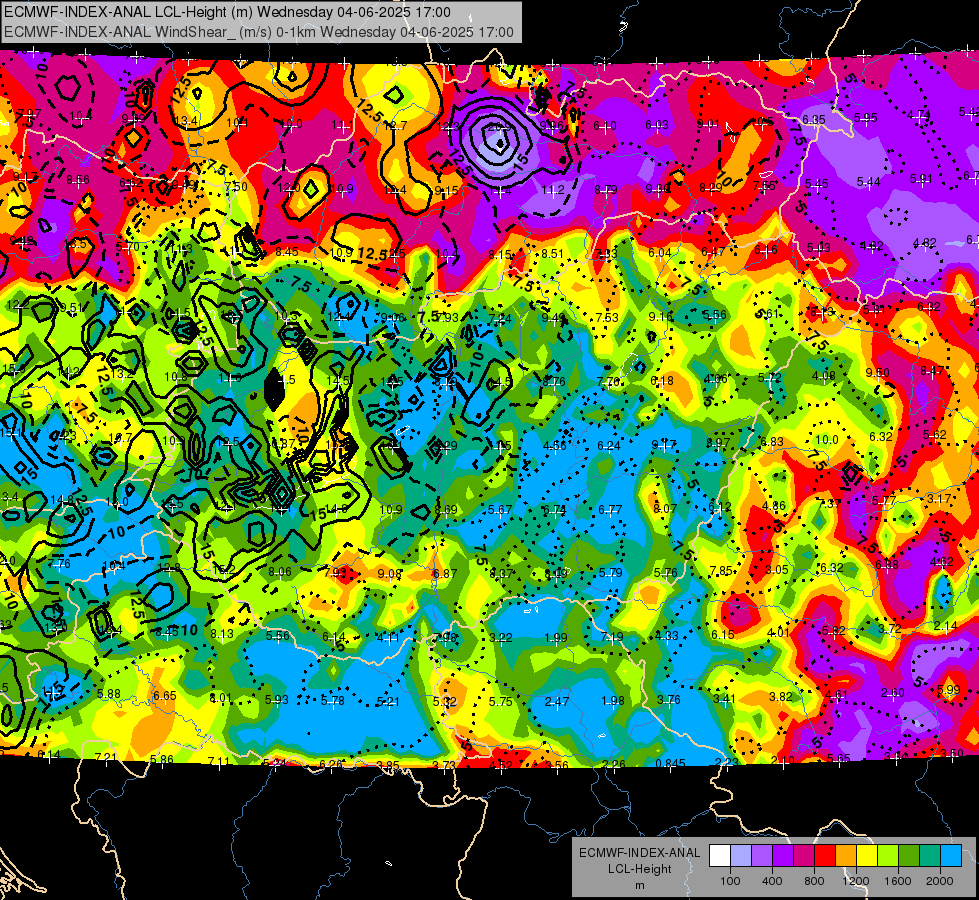The height and width of the screenshot is (900, 979).
Task: Select the magenta legend color swatch
Action: [x=804, y=856]
